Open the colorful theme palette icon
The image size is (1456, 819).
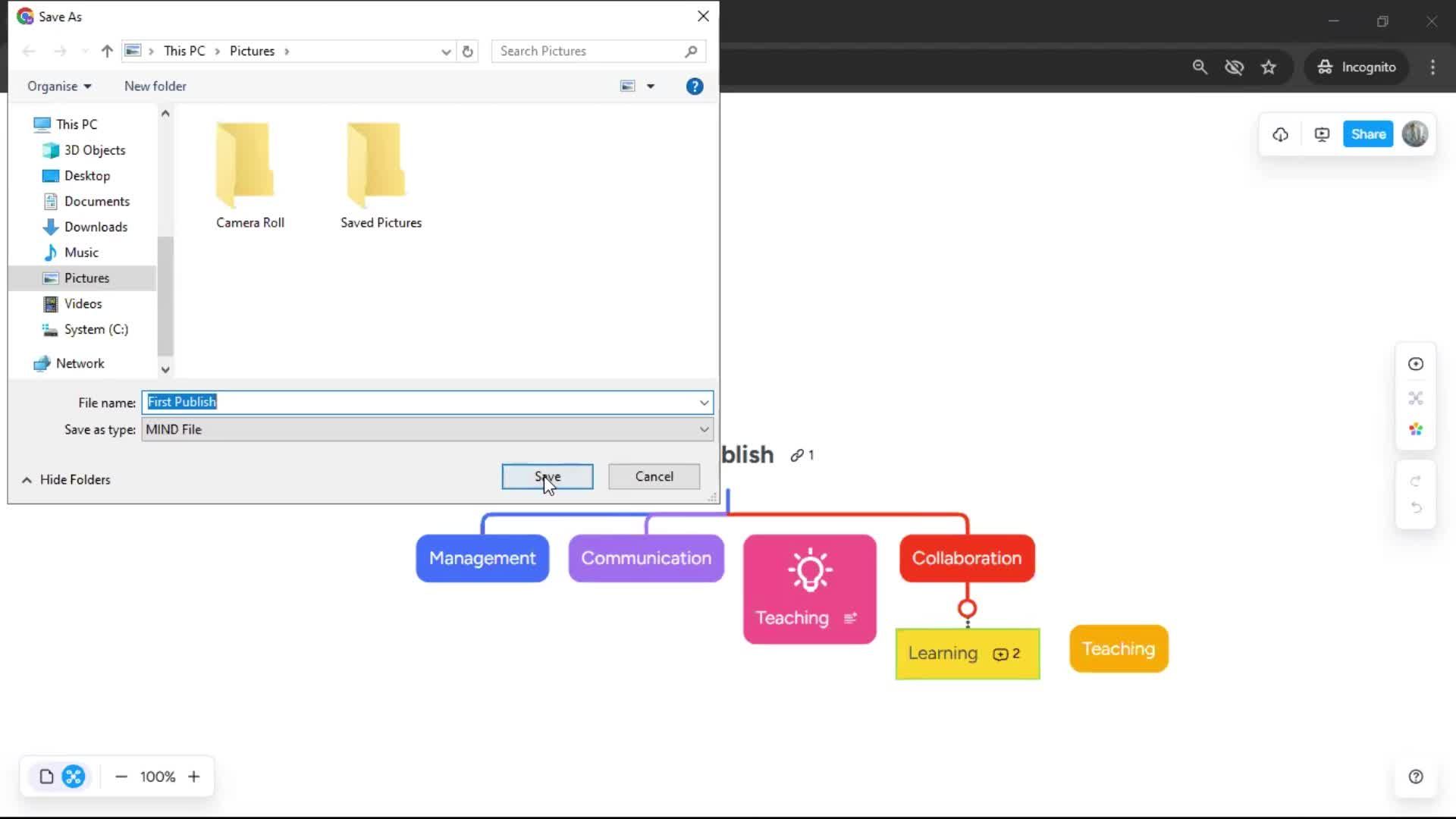coord(1415,429)
